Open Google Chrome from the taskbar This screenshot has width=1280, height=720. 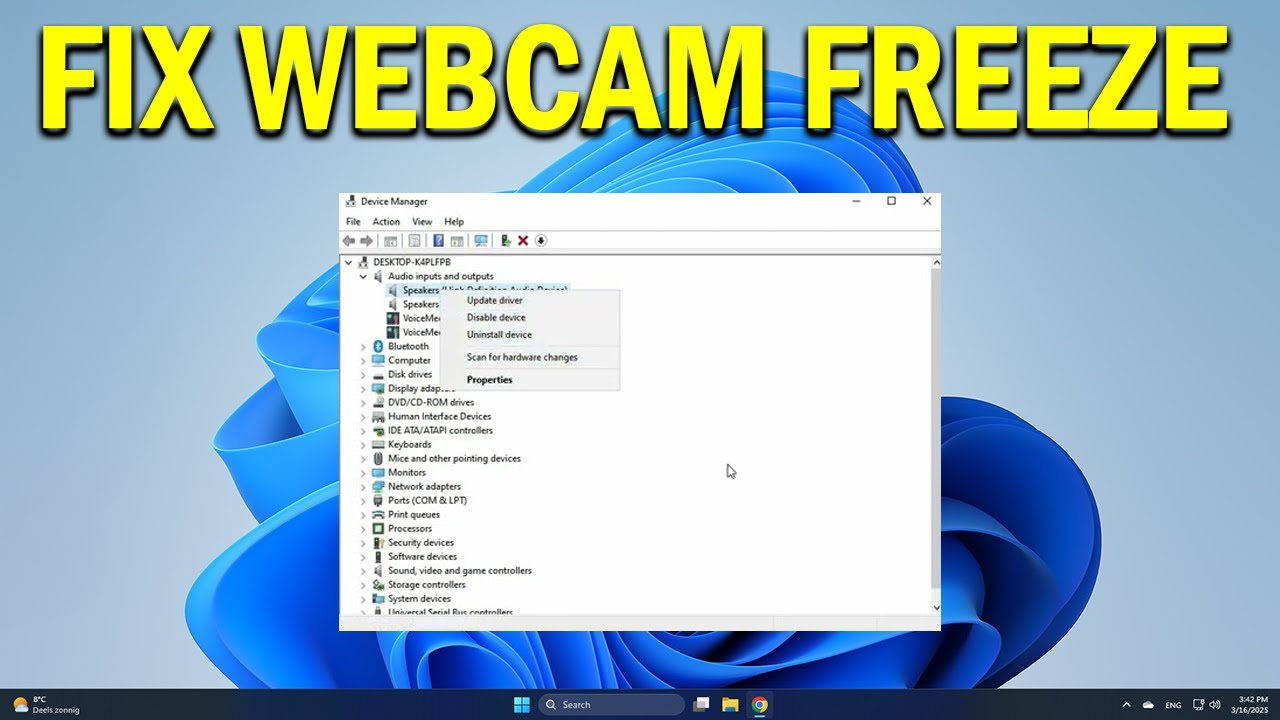pos(760,705)
